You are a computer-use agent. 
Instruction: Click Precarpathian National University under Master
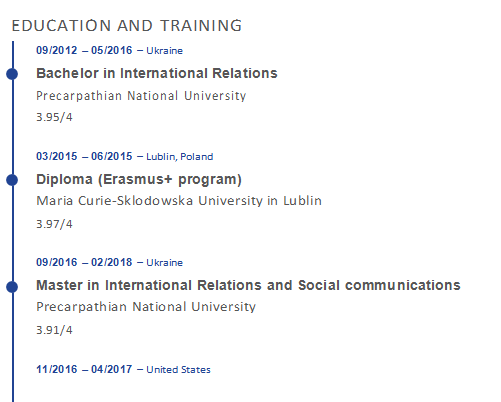coord(146,307)
